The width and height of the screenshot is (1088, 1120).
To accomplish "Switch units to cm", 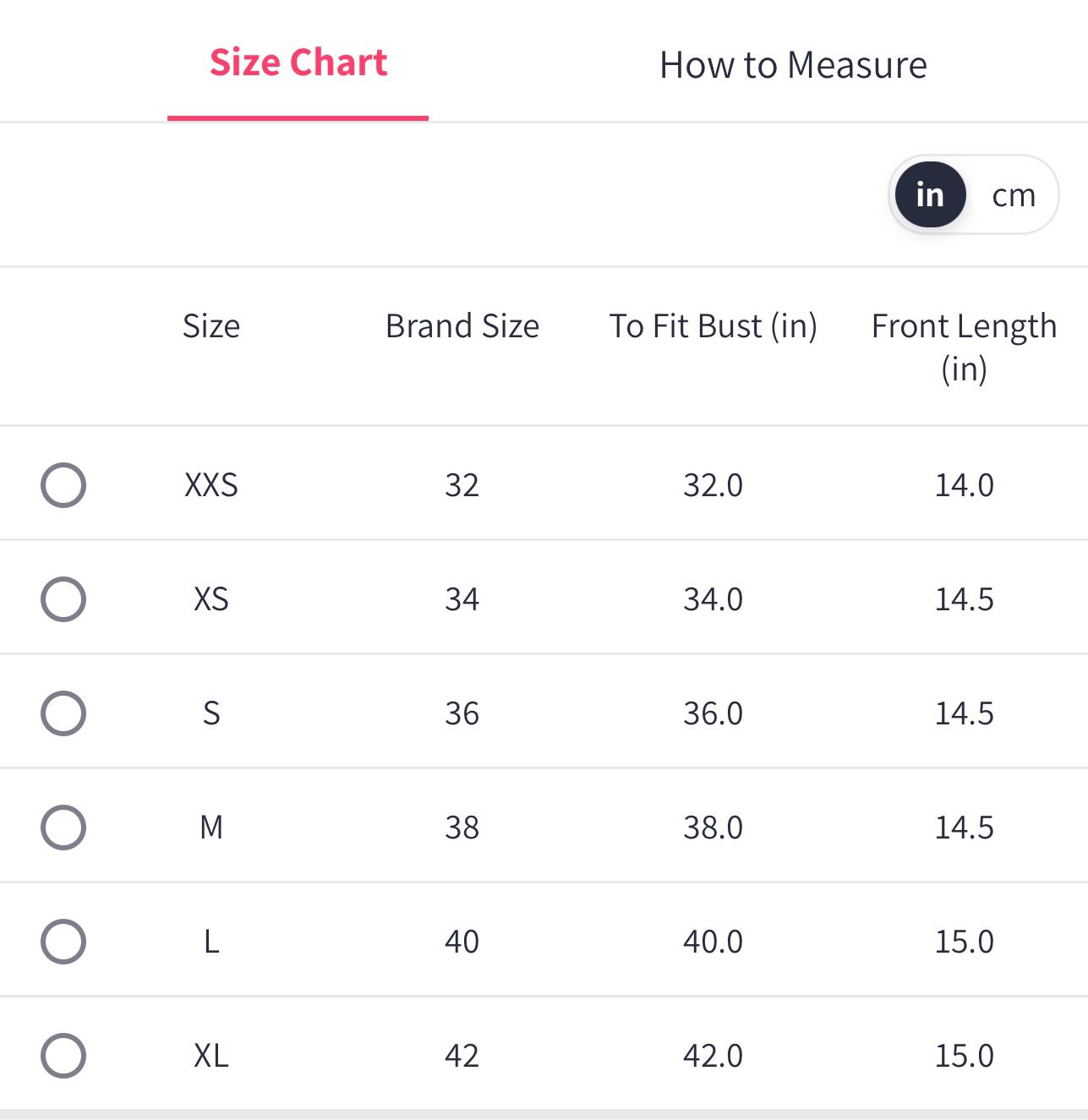I will (x=1013, y=195).
